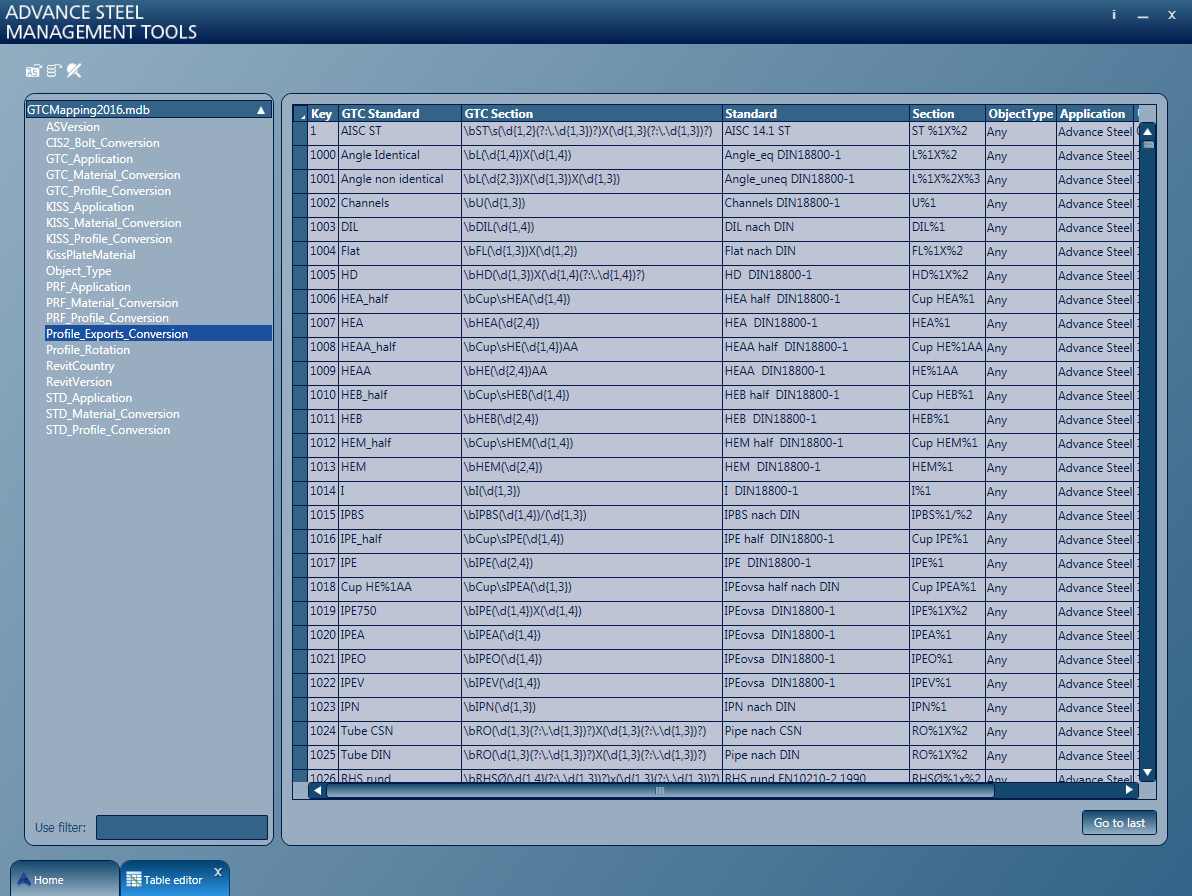The height and width of the screenshot is (896, 1192).
Task: Open the Profile_Rotation table
Action: pyautogui.click(x=87, y=350)
